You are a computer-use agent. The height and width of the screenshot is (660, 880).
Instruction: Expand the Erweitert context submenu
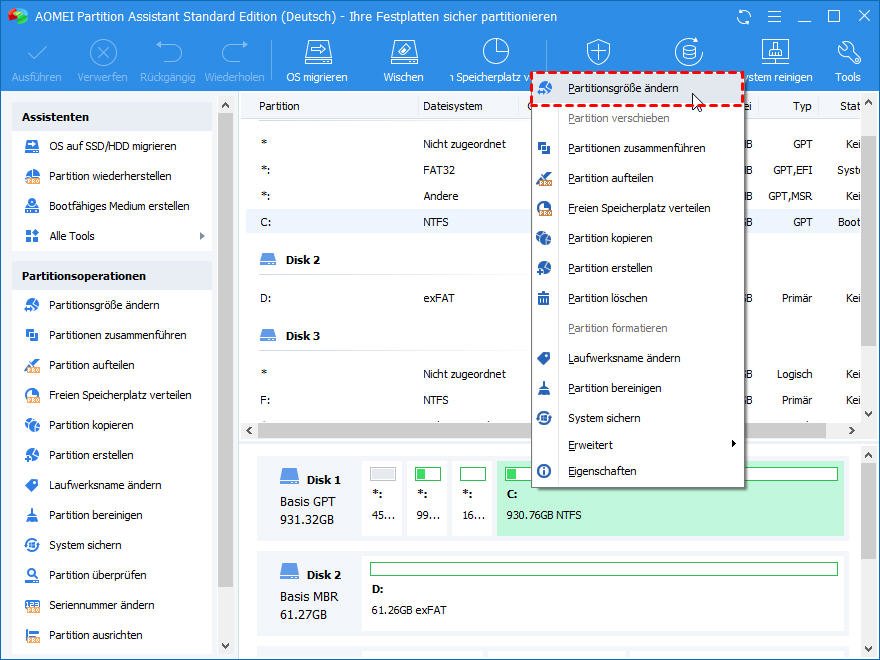(638, 445)
